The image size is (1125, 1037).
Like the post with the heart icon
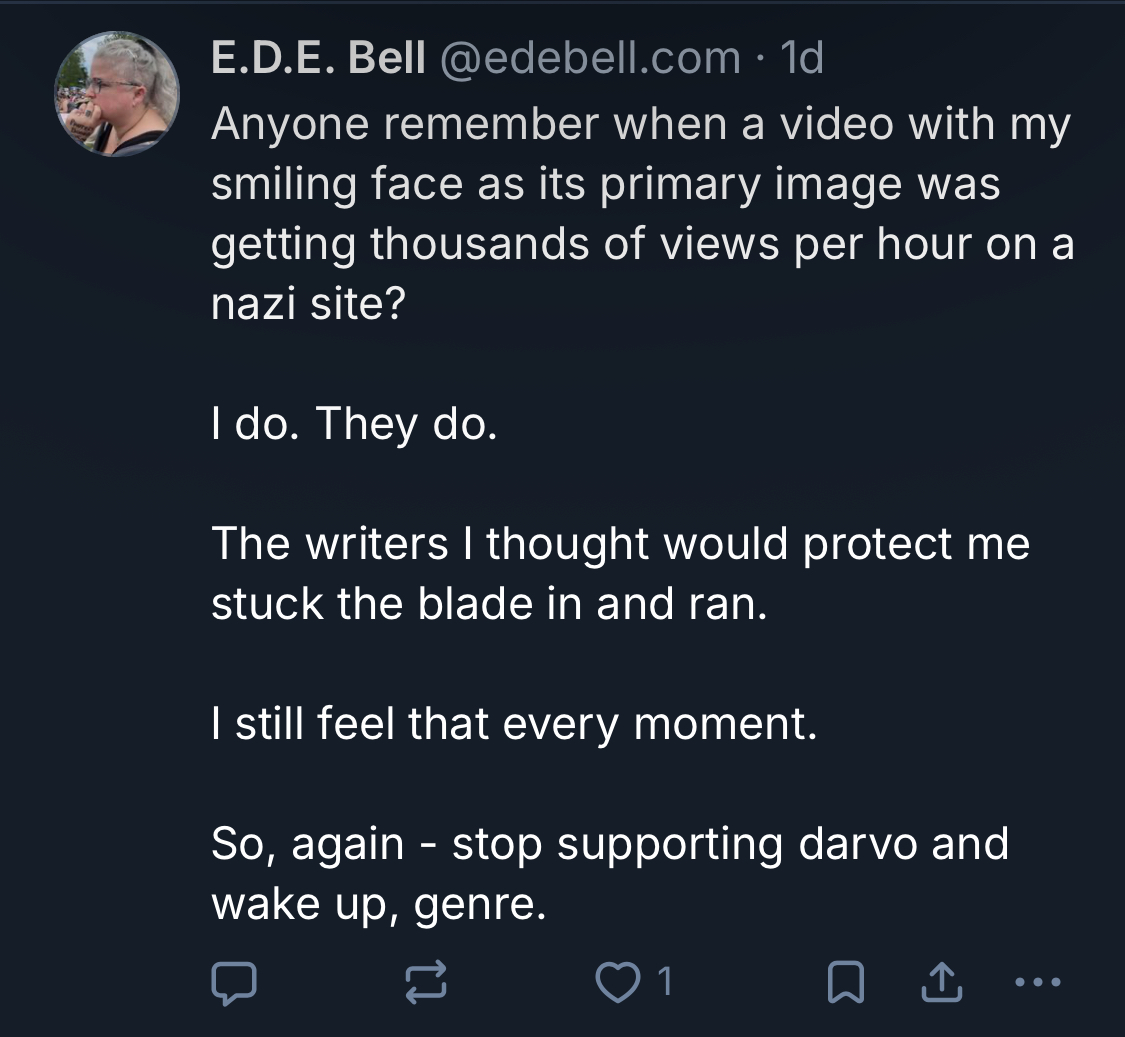pyautogui.click(x=618, y=982)
